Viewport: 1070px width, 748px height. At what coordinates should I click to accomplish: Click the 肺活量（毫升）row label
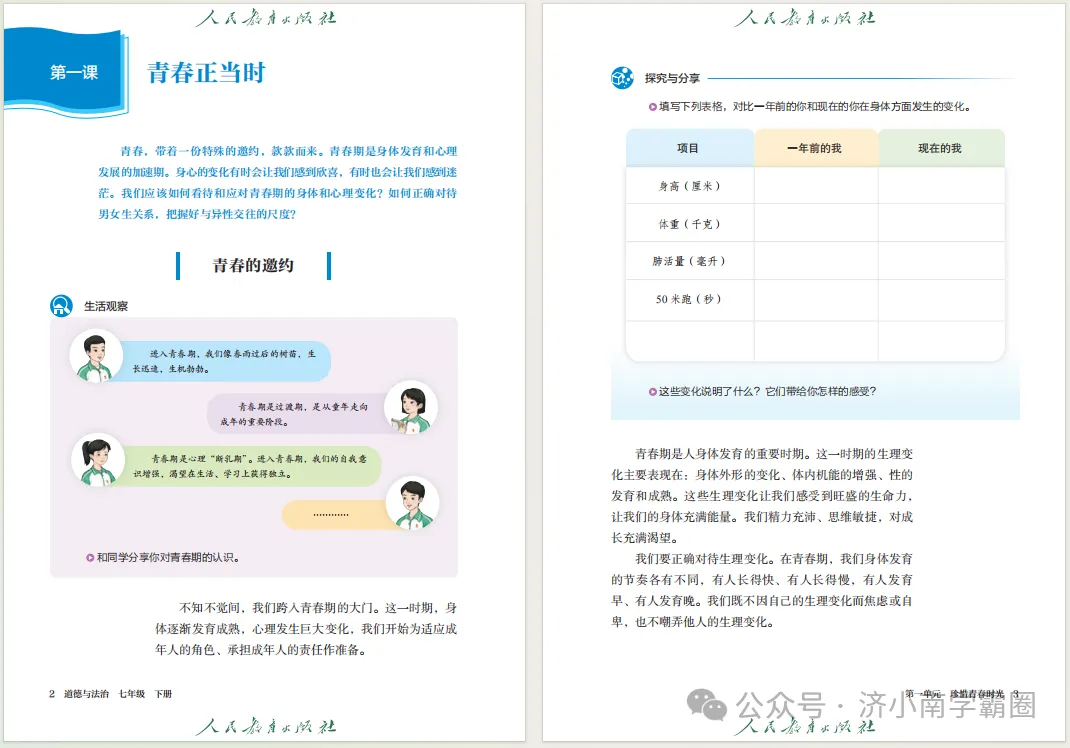[x=689, y=261]
